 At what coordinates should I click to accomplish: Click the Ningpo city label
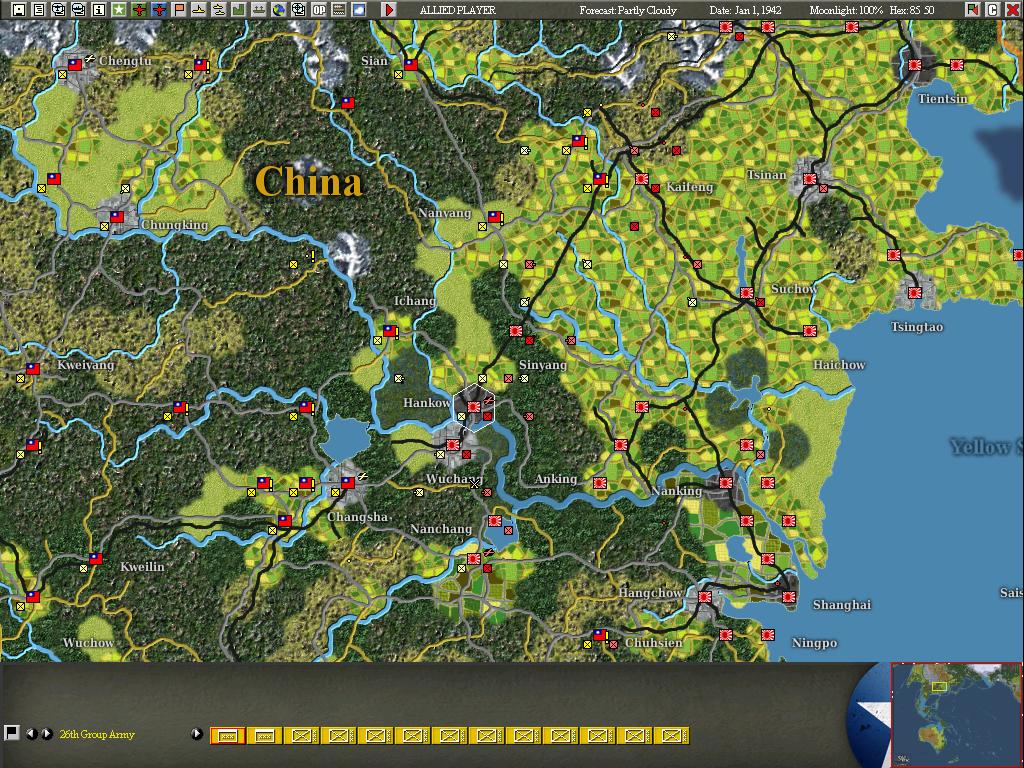coord(814,643)
